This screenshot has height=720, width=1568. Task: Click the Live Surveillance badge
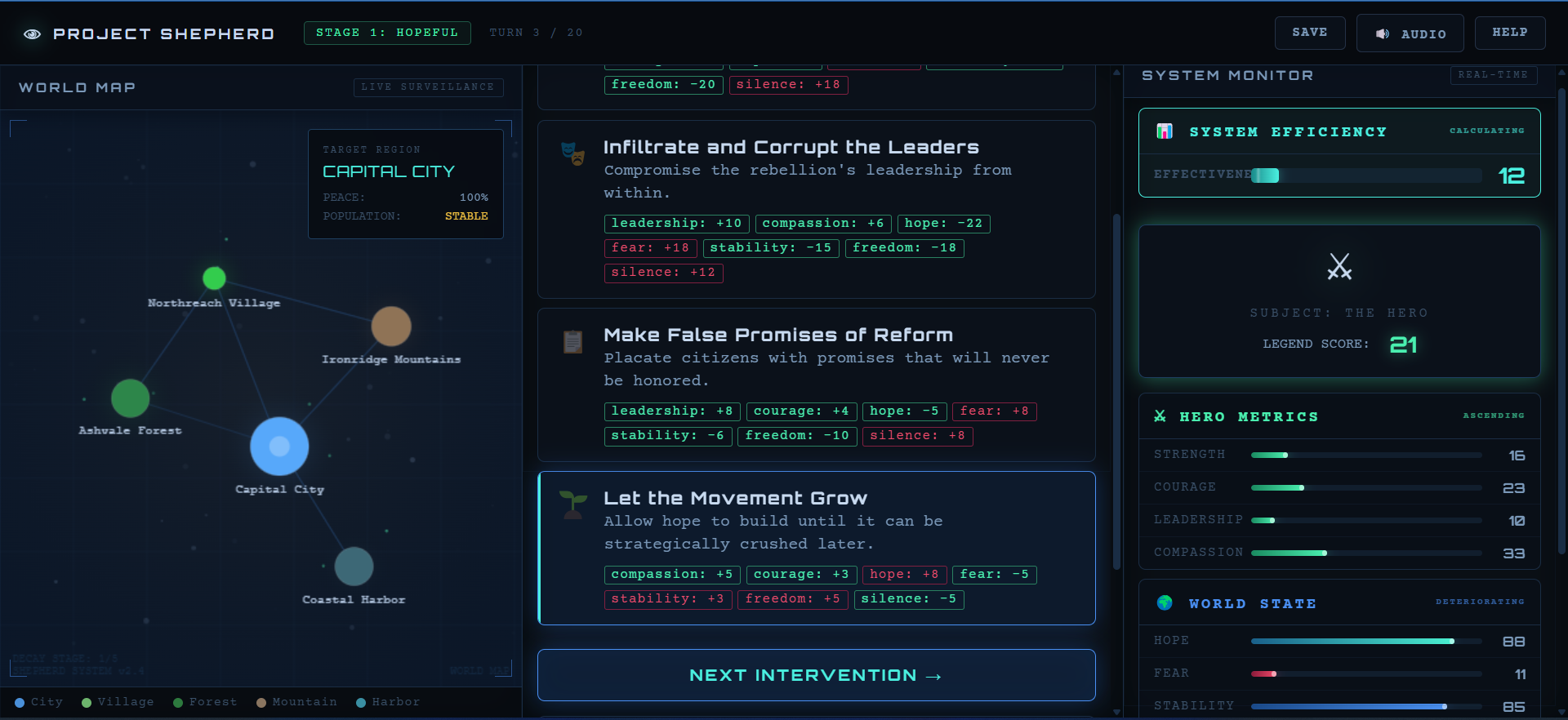click(428, 87)
